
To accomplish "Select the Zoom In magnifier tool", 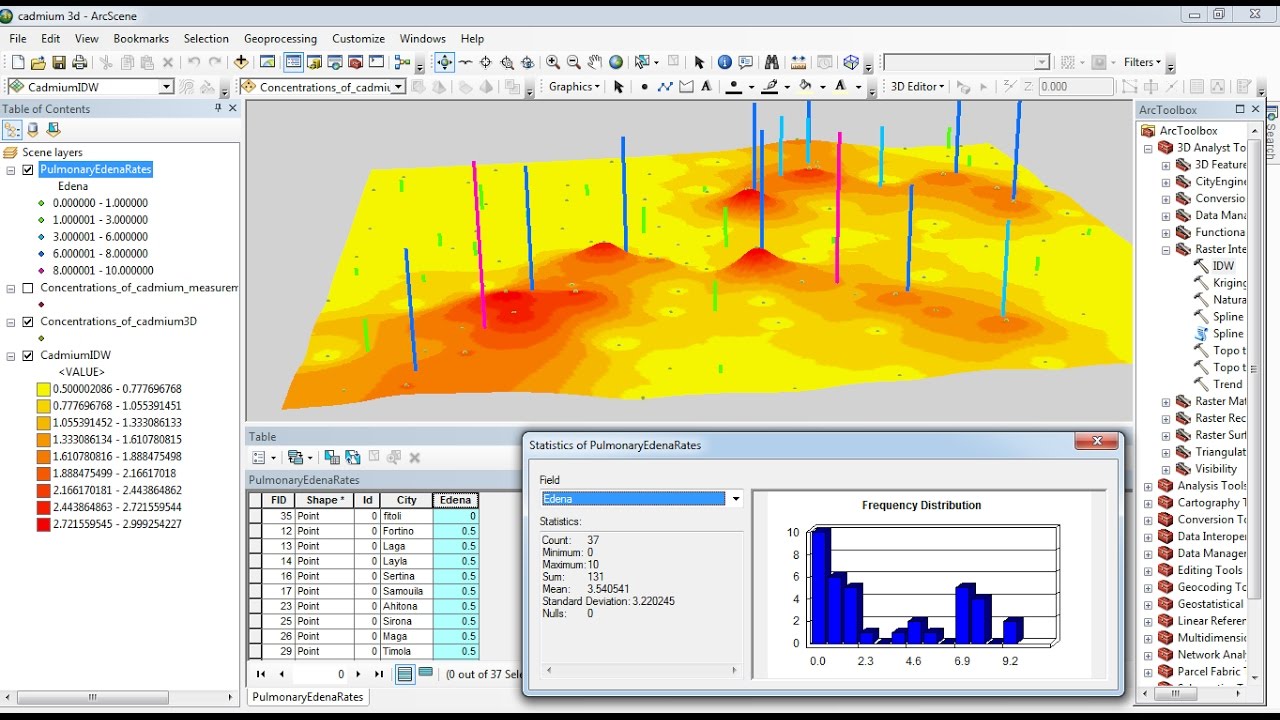I will coord(552,62).
